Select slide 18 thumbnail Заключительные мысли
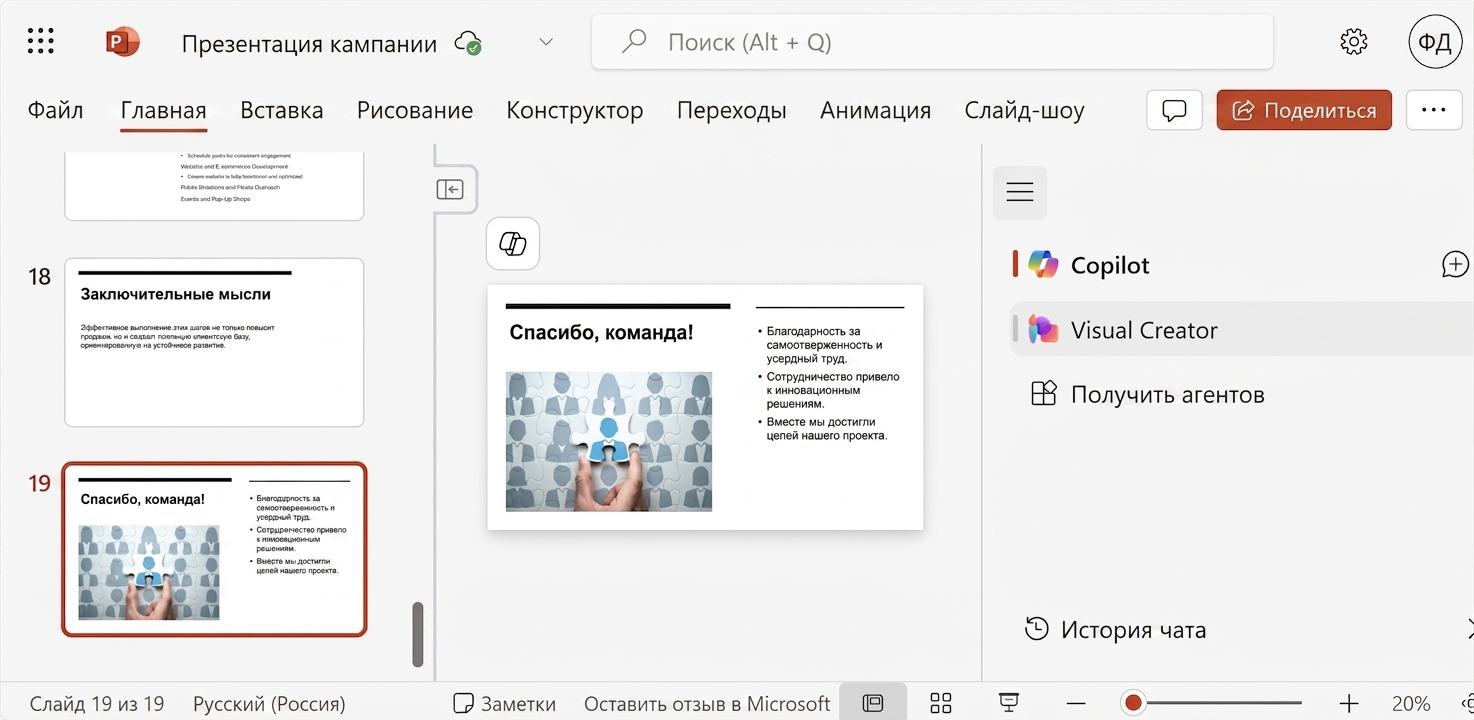Screen dimensions: 1474x720 (x=214, y=342)
